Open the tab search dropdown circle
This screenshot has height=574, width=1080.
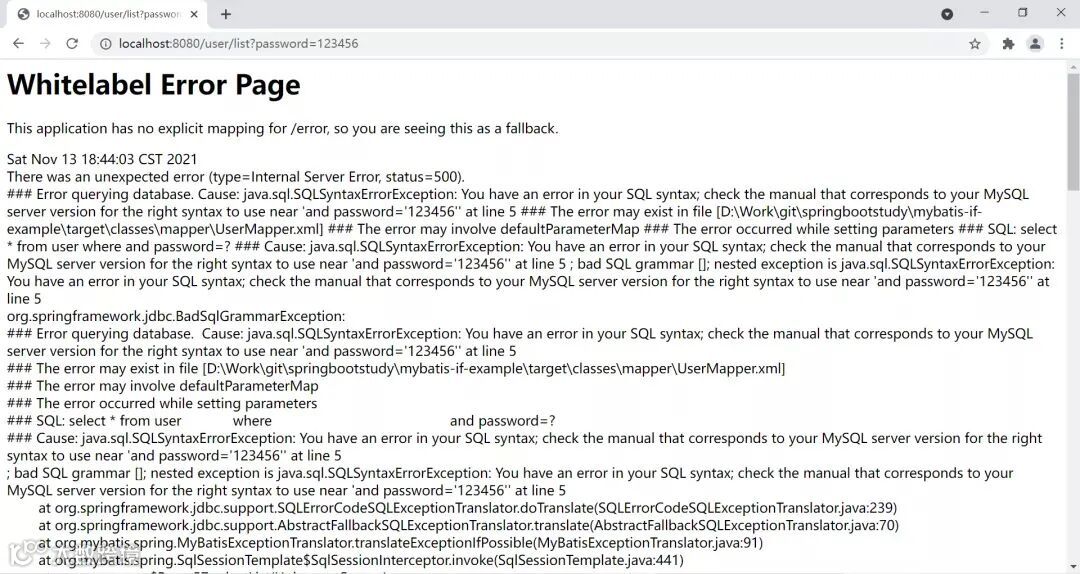tap(947, 14)
